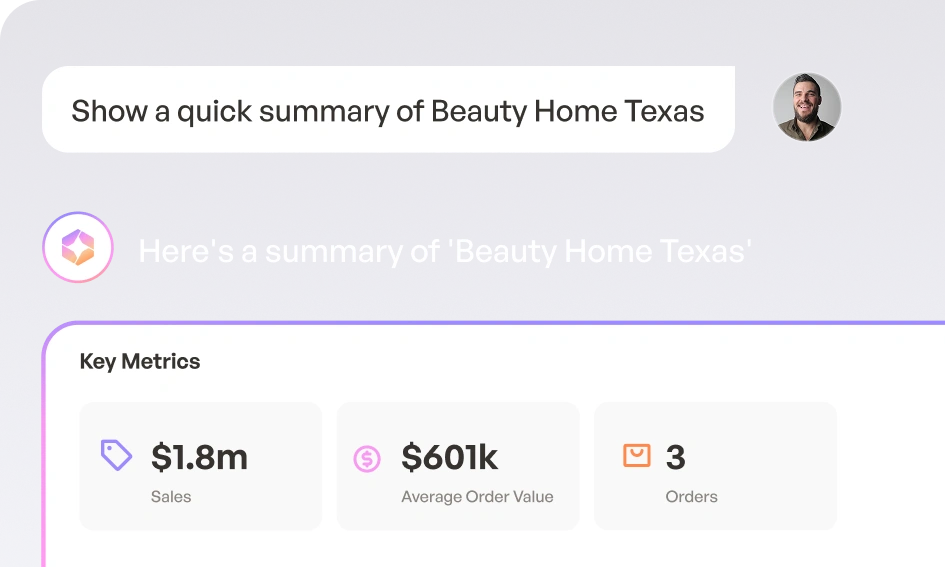This screenshot has height=567, width=945.
Task: Click the 'k' suffix of $601k
Action: coord(487,457)
